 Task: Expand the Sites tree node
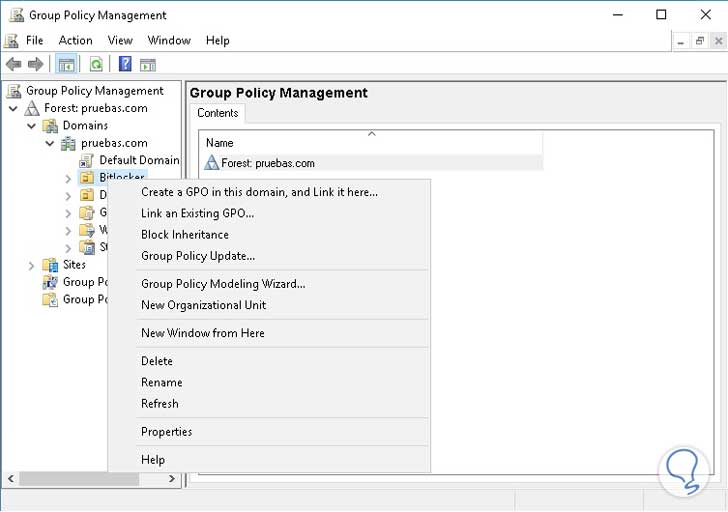click(31, 265)
